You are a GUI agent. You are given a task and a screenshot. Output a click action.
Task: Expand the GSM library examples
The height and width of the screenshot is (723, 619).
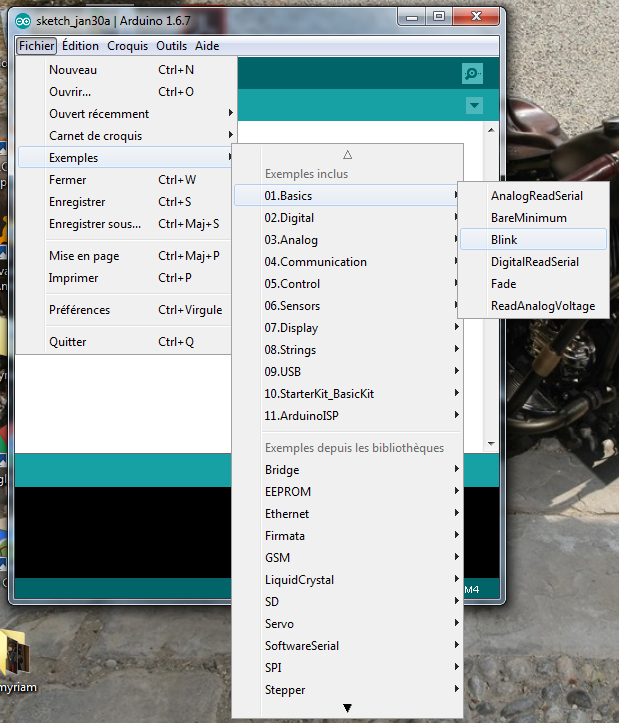point(347,558)
